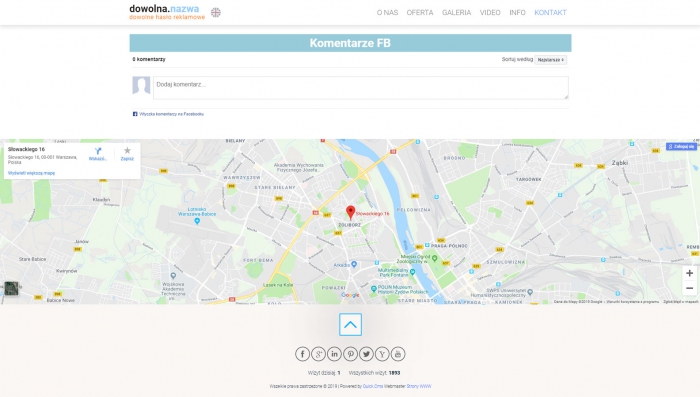This screenshot has width=700, height=397.
Task: Click the Zaloguj się map button
Action: click(681, 146)
